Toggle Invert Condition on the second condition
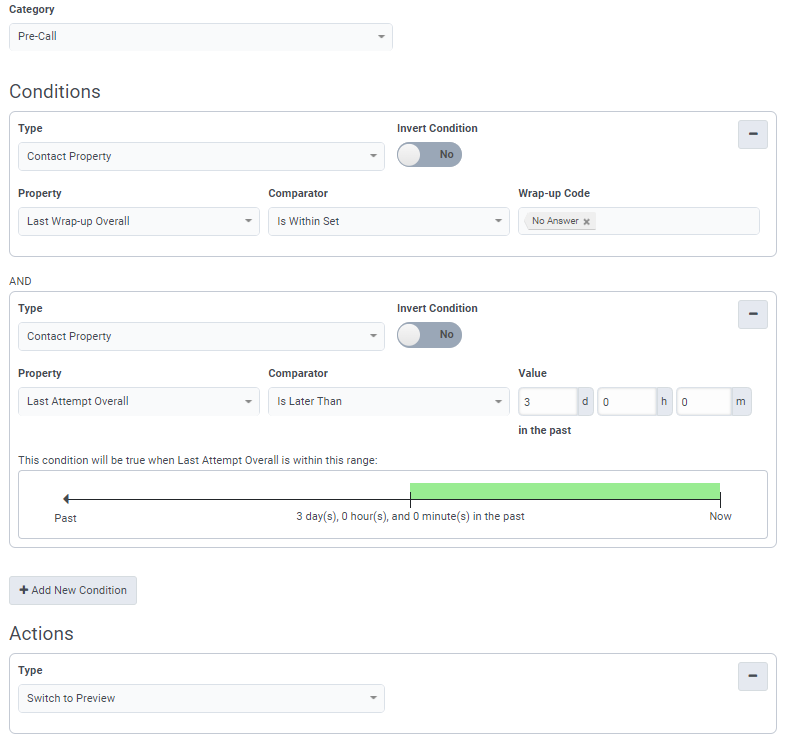The height and width of the screenshot is (744, 811). coord(429,335)
